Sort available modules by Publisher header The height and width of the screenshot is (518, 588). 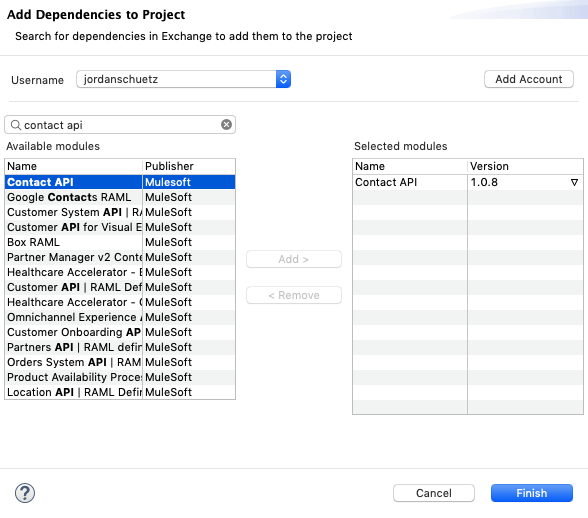[189, 166]
